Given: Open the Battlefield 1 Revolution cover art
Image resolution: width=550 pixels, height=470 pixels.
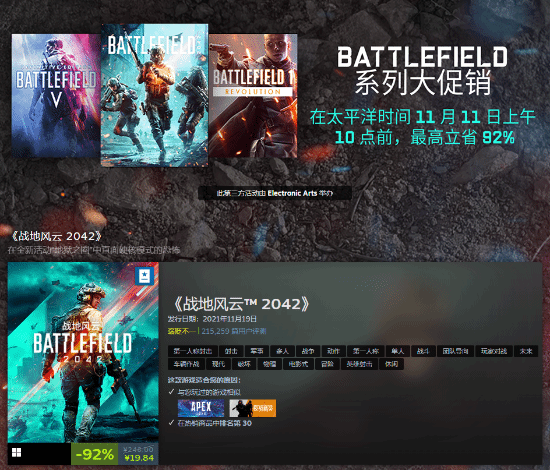Looking at the screenshot, I should coord(253,95).
